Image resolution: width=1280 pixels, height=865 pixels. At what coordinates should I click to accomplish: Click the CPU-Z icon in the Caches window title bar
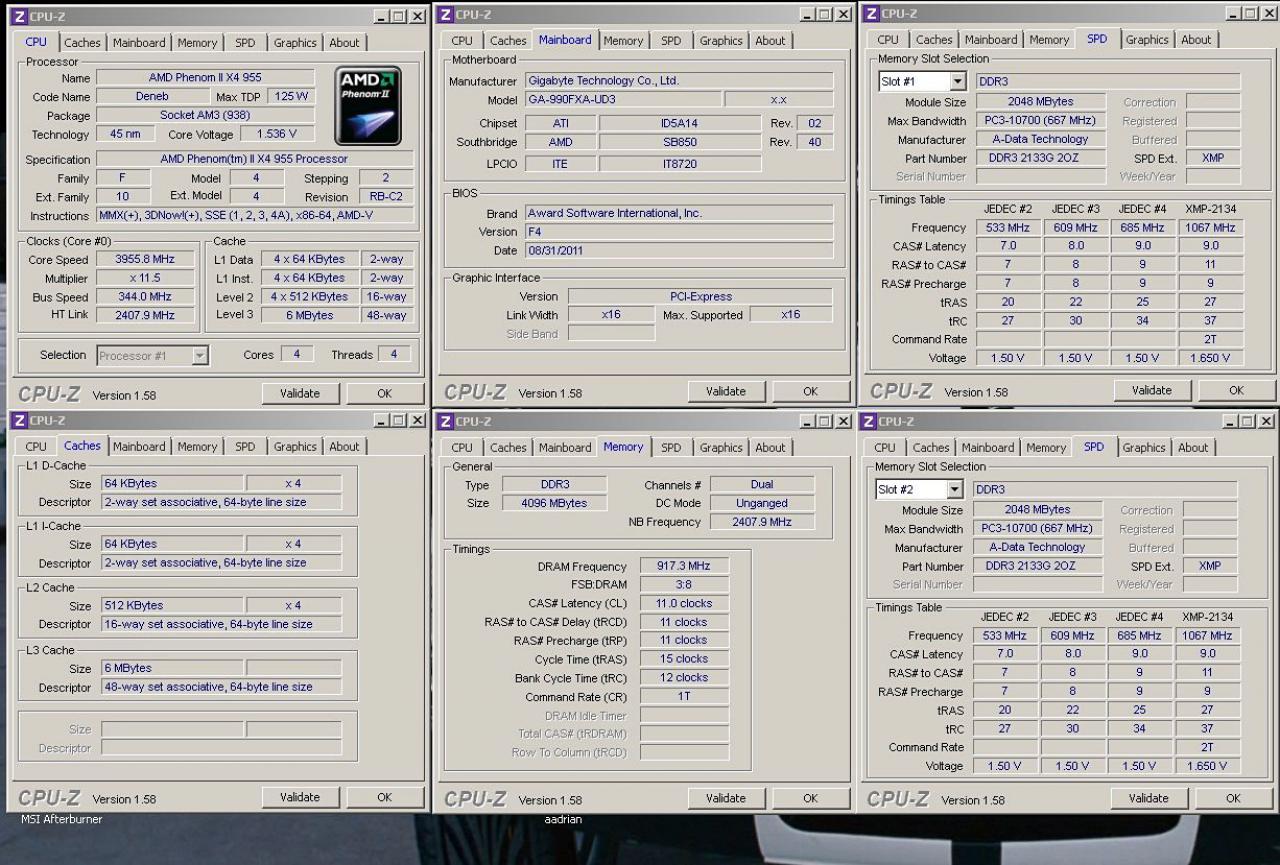pyautogui.click(x=19, y=420)
